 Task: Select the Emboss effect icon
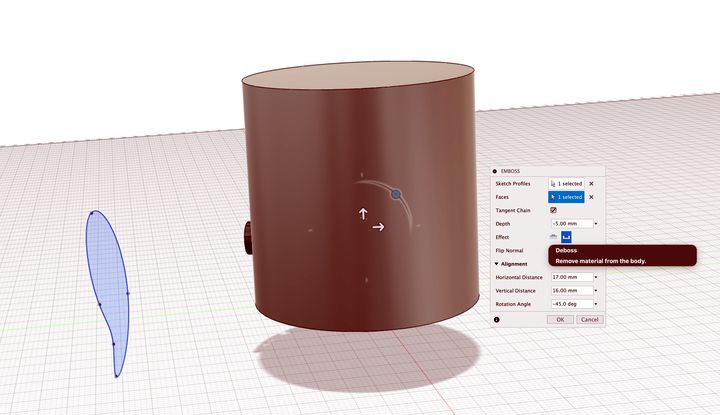click(553, 236)
